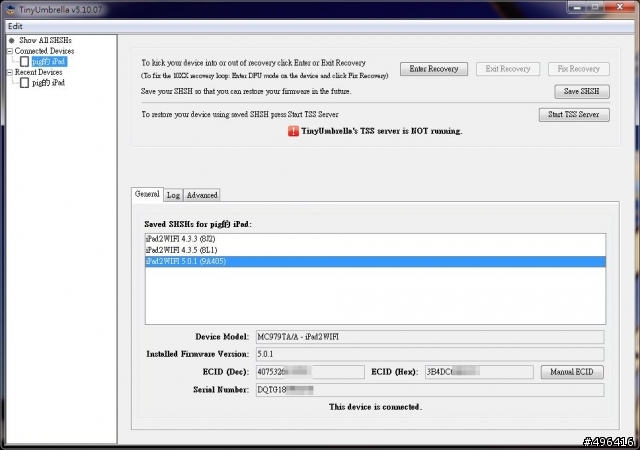
Task: Collapse the Connected Devices tree node
Action: click(10, 51)
